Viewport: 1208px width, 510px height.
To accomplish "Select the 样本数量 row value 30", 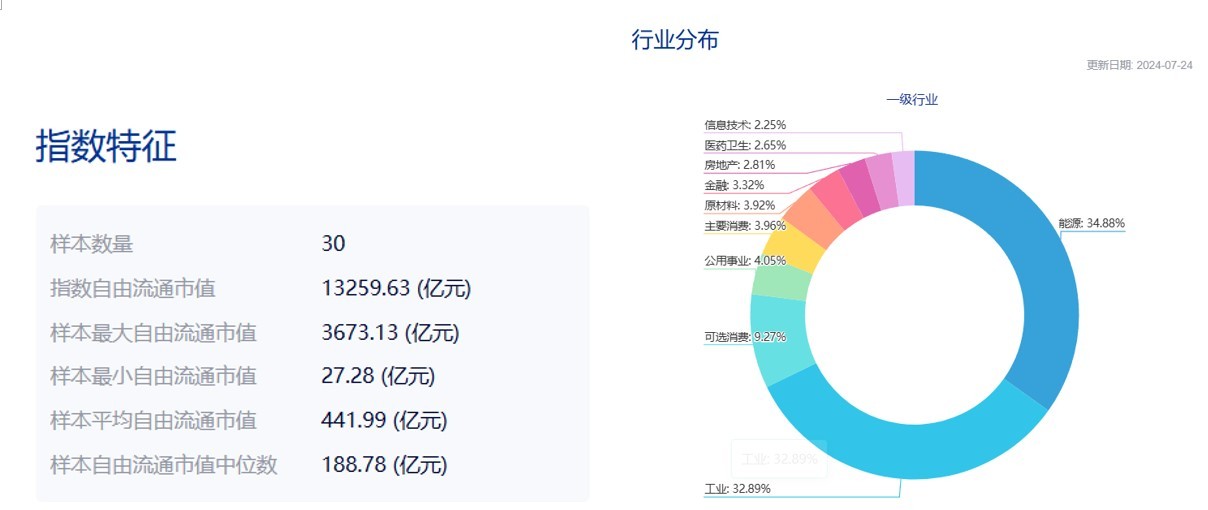I will coord(333,244).
